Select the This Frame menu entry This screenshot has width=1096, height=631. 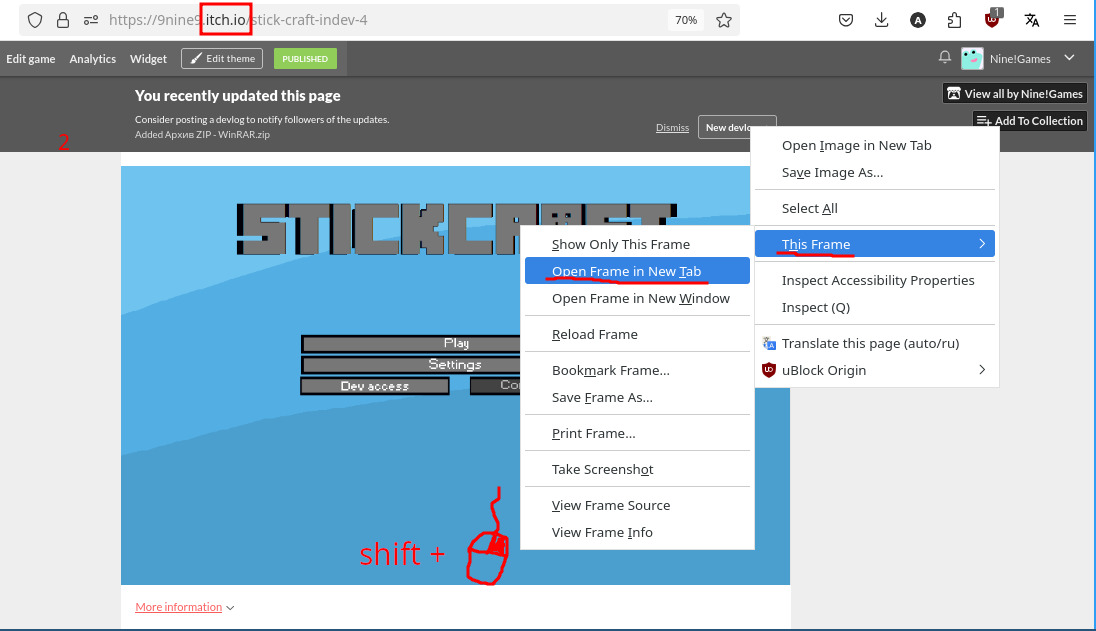coord(874,244)
